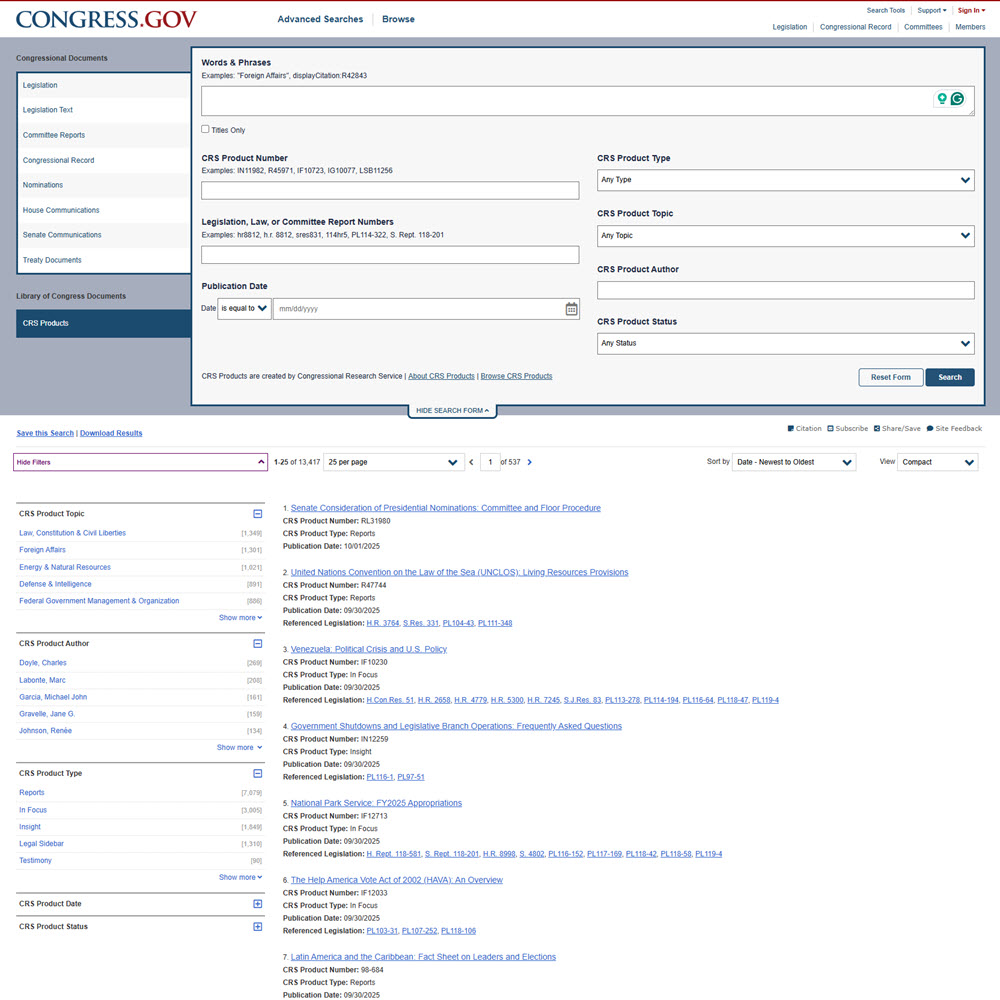1000x1000 pixels.
Task: Enable the Titles Only checkbox
Action: 206,129
